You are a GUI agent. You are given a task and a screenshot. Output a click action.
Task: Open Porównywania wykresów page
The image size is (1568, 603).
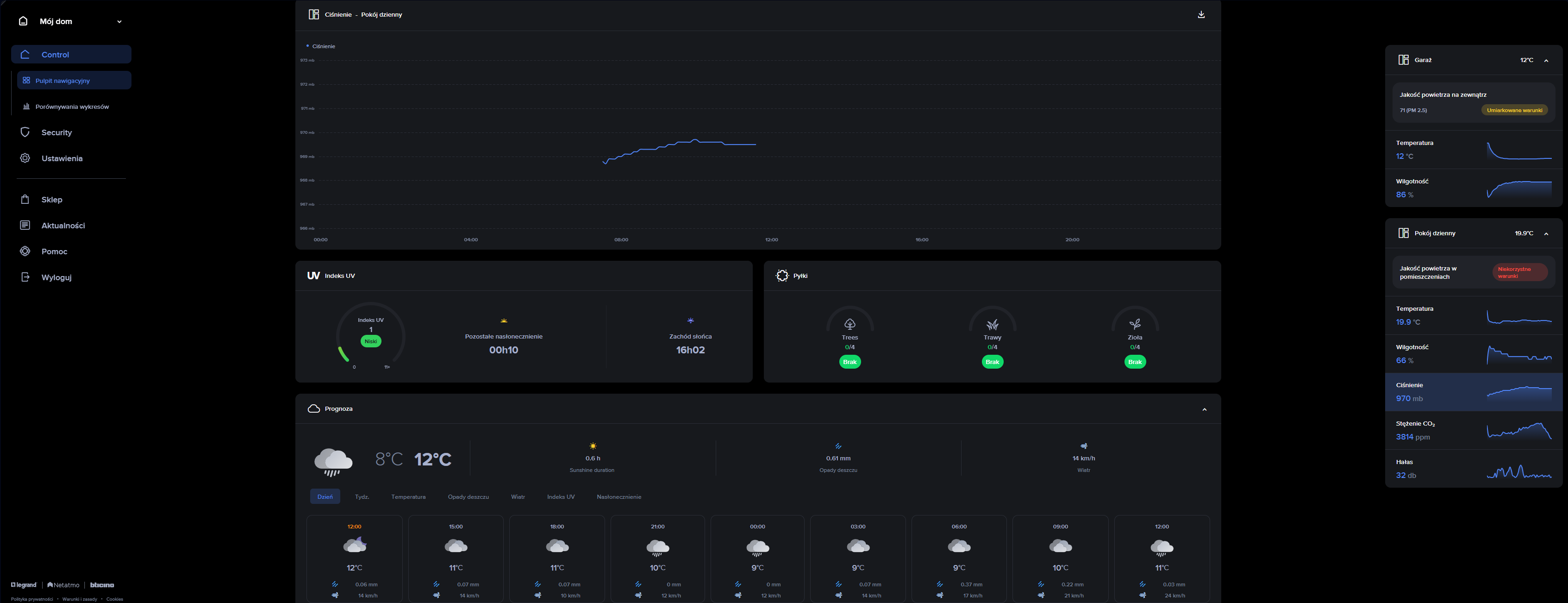tap(72, 107)
